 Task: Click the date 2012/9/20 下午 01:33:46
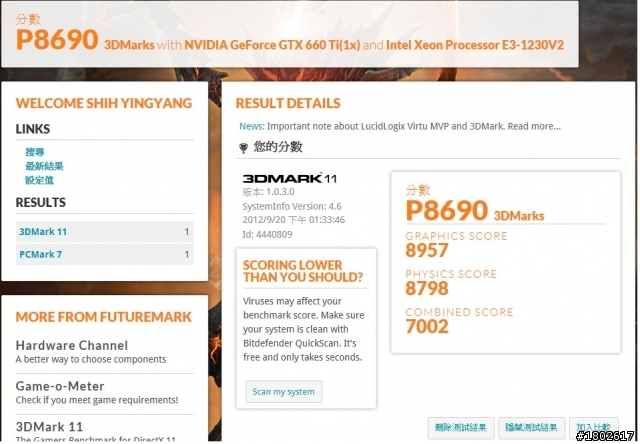coord(293,220)
